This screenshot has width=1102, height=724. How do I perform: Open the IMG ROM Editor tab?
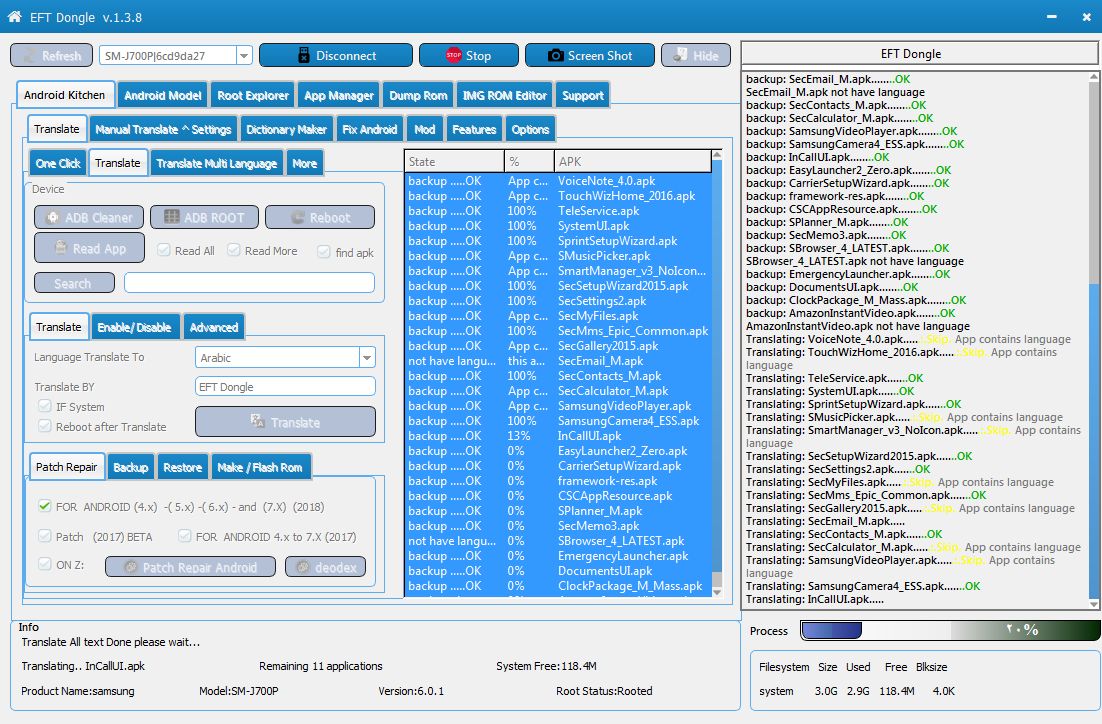coord(504,95)
